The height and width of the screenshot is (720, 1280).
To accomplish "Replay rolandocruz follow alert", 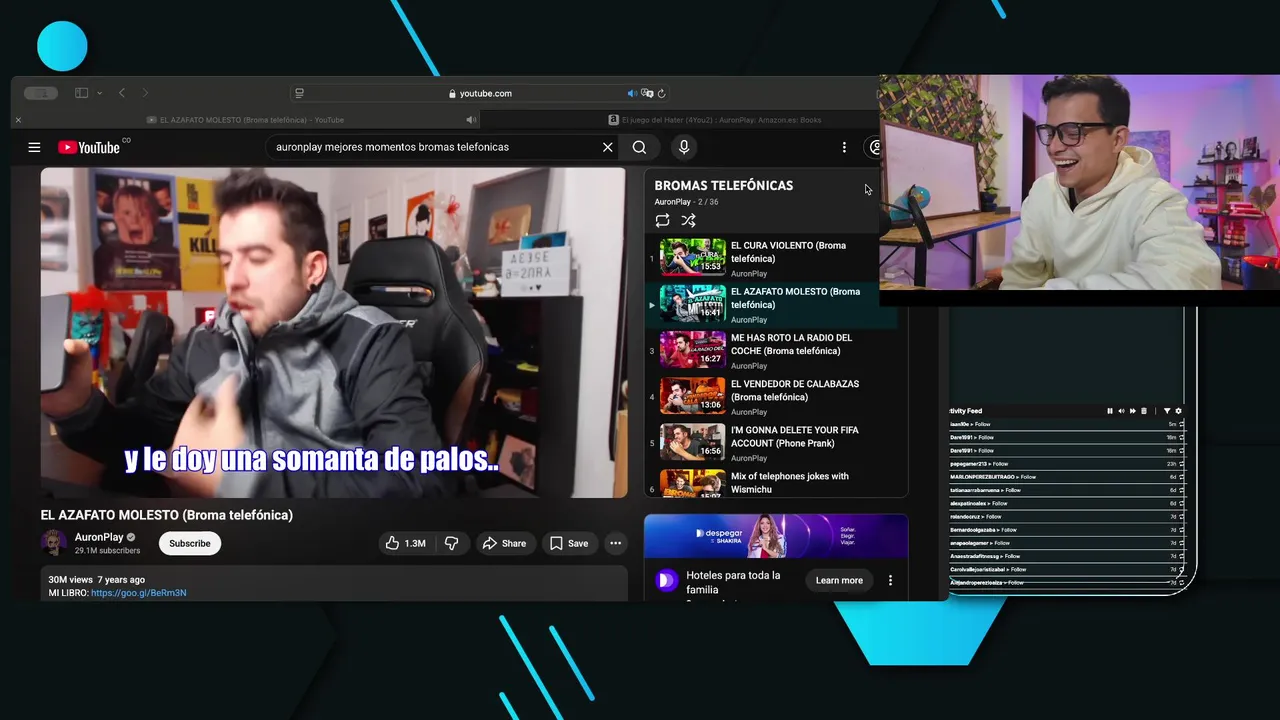I will coord(1181,517).
